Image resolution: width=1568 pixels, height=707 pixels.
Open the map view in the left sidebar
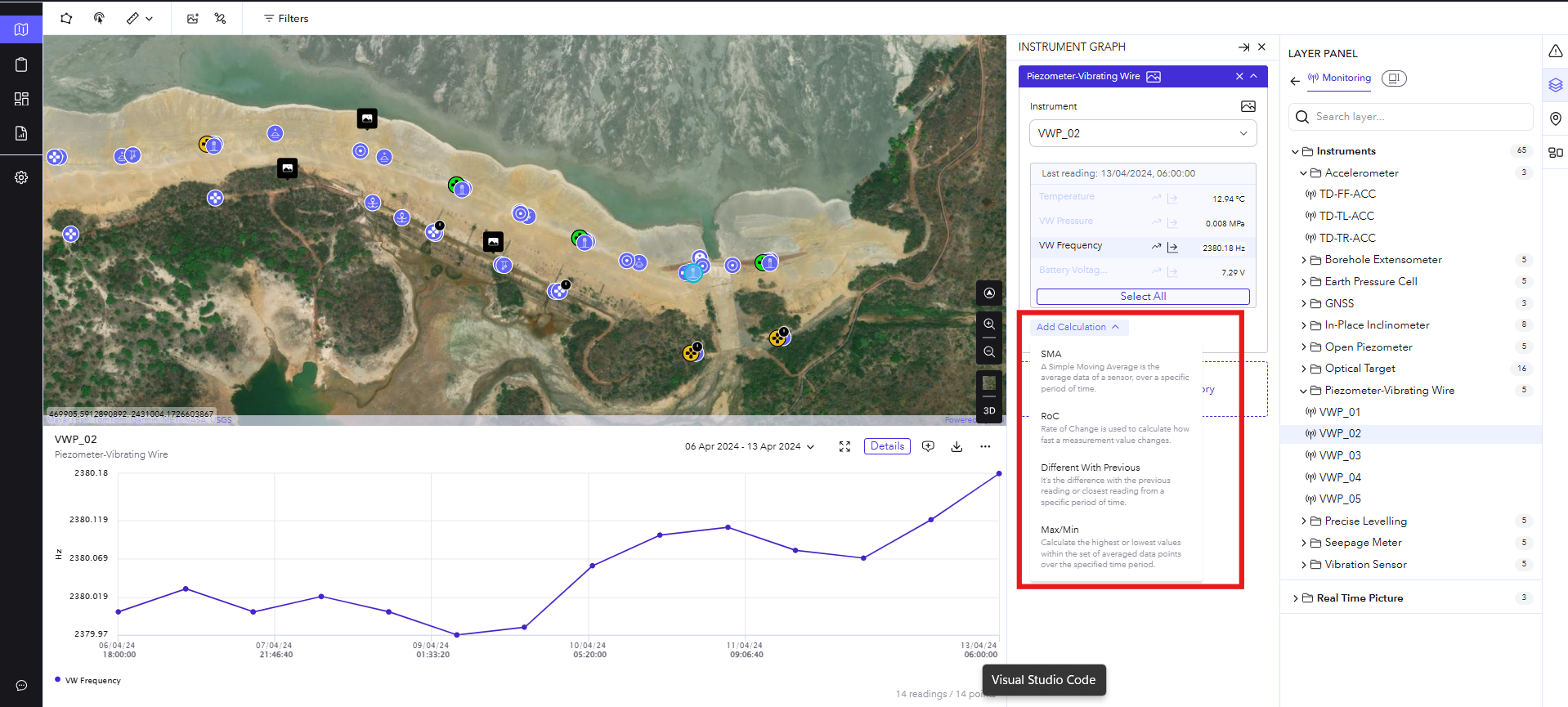[x=21, y=29]
